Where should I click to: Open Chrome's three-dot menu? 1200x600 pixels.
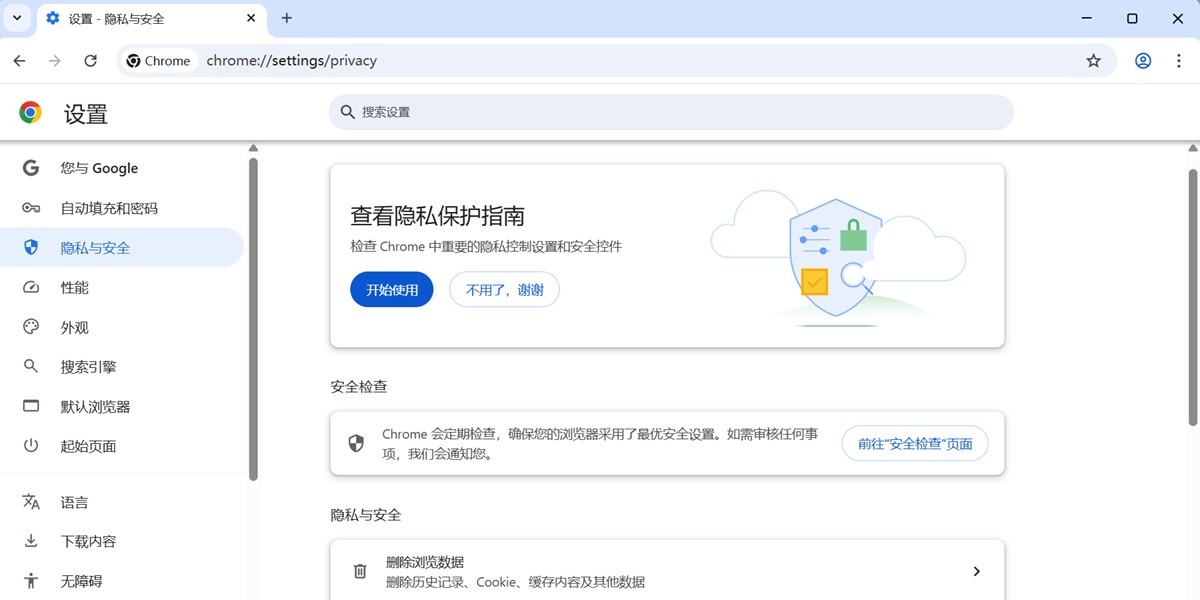1180,60
